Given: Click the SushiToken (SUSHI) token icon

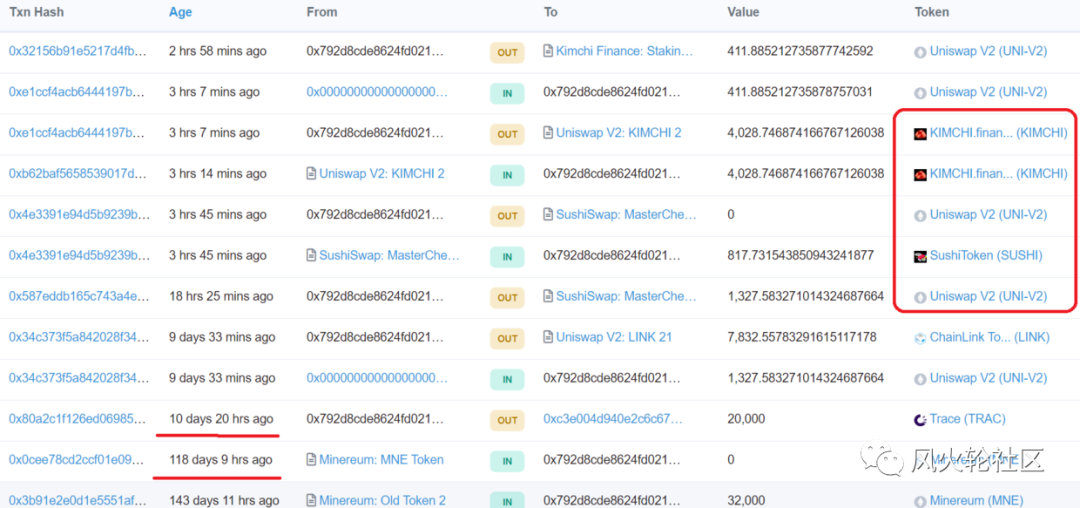Looking at the screenshot, I should (920, 256).
